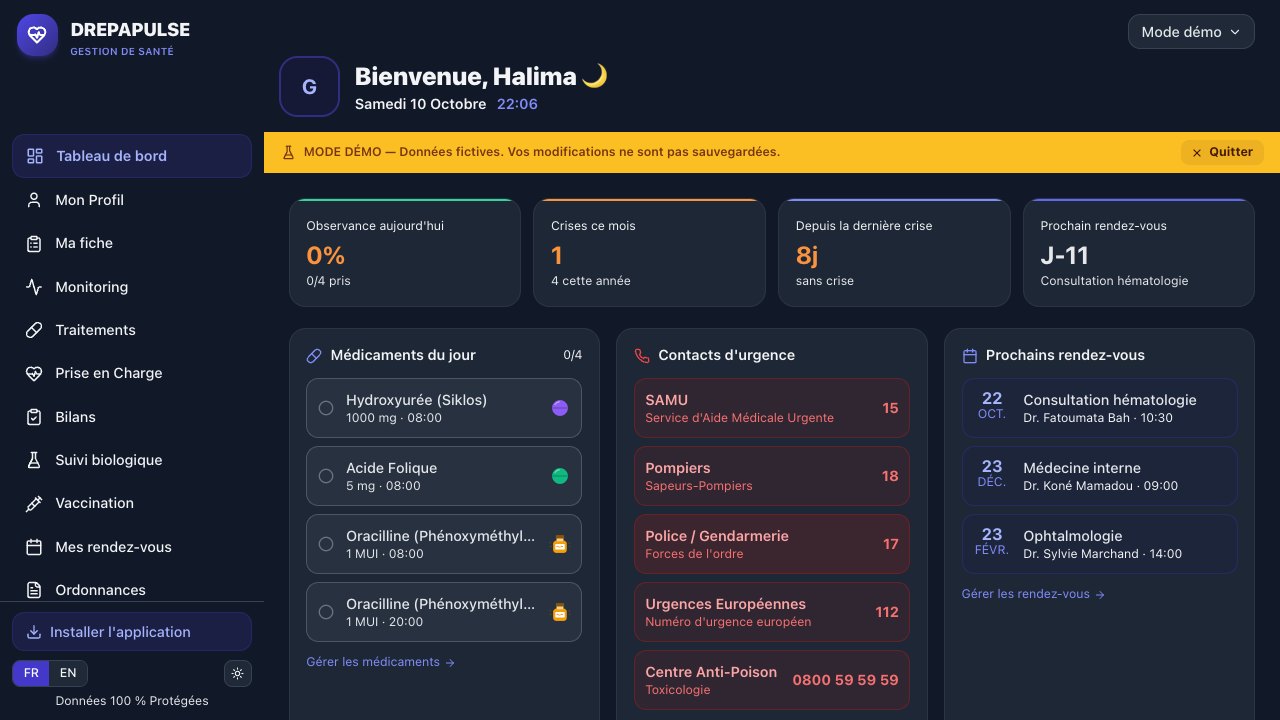Image resolution: width=1280 pixels, height=720 pixels.
Task: Mark Hydroxyurée (Siklos) as taken
Action: click(x=325, y=408)
